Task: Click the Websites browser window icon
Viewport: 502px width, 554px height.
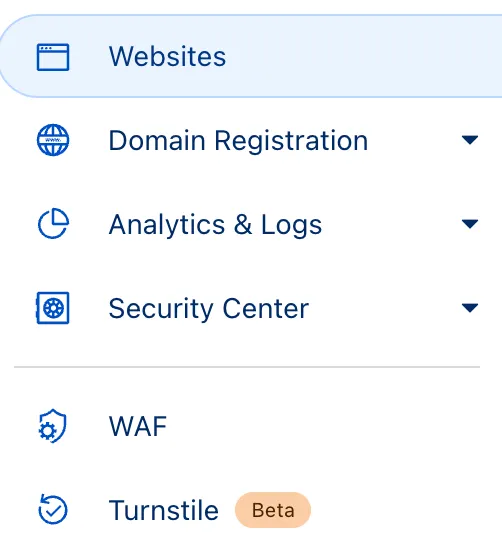Action: click(53, 57)
